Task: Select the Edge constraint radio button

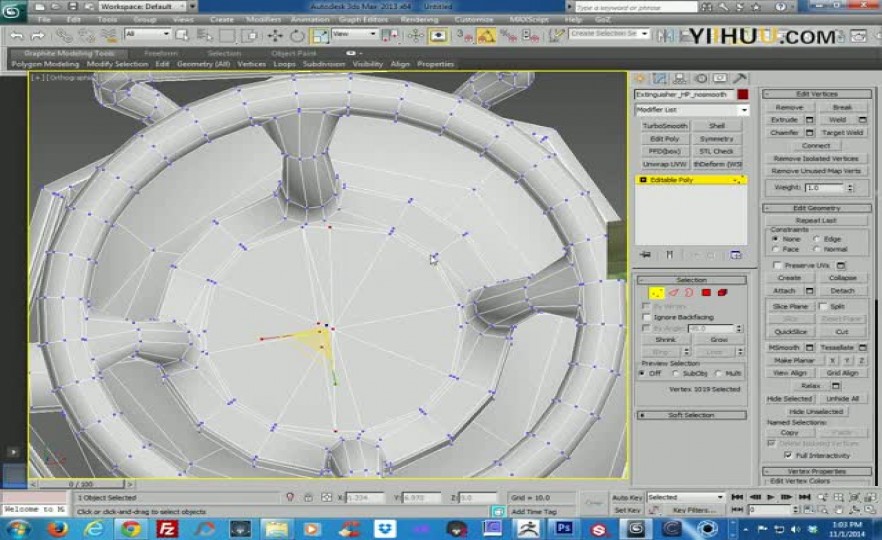Action: pyautogui.click(x=817, y=239)
